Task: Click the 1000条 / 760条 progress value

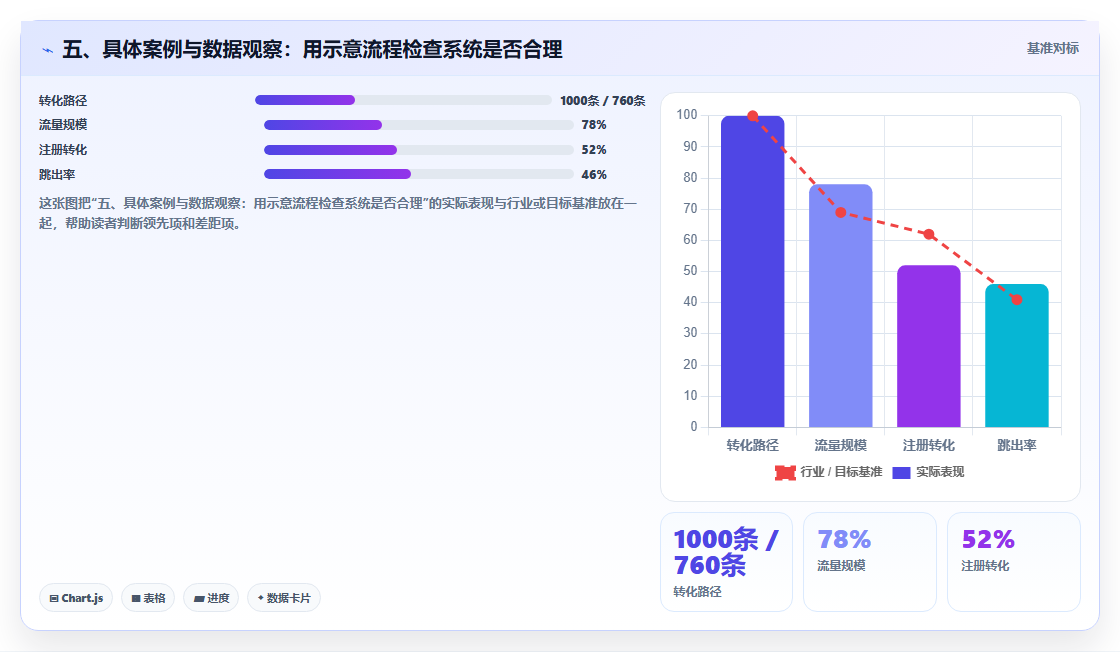Action: pos(602,101)
